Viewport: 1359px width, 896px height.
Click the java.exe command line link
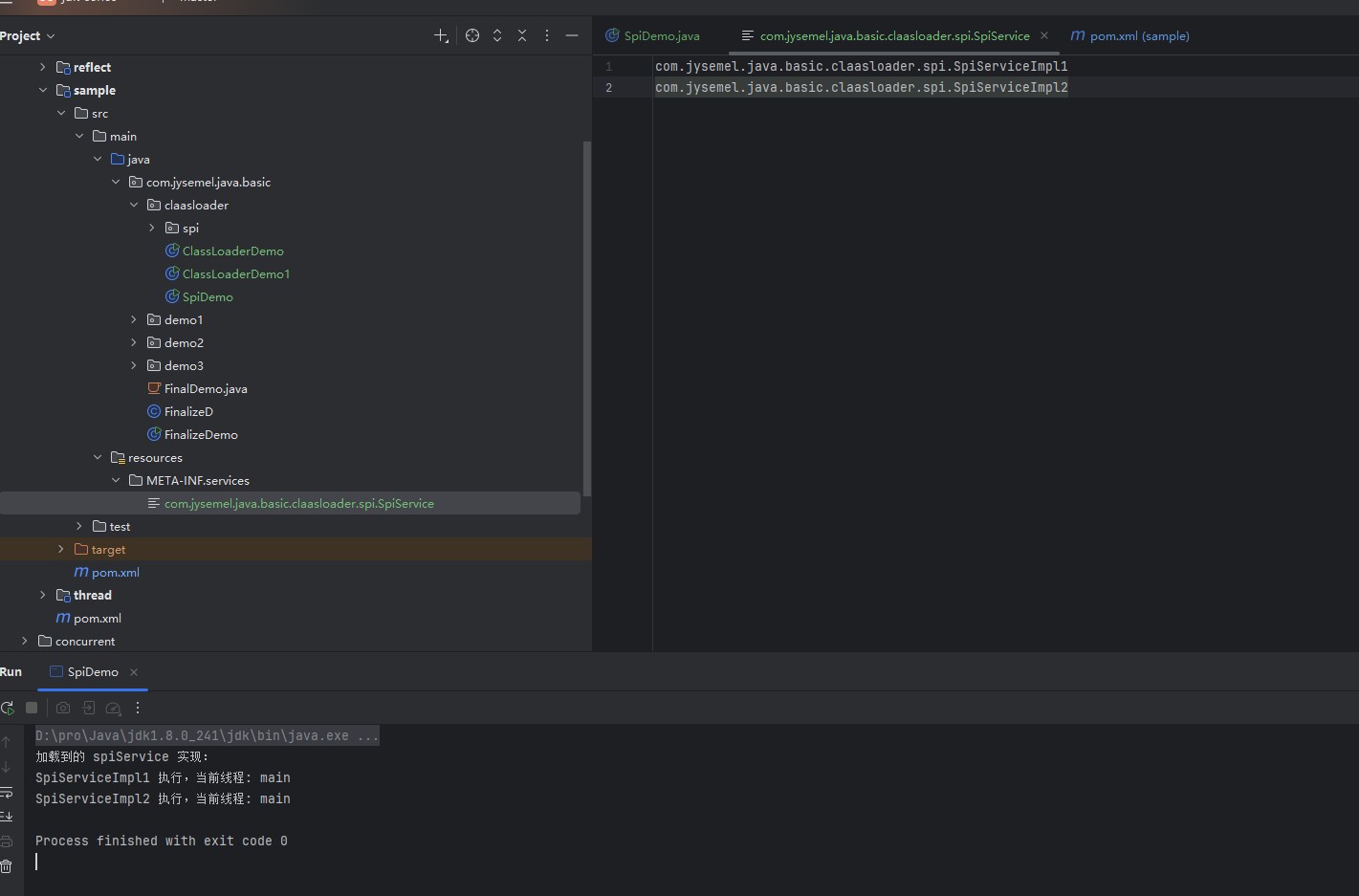pyautogui.click(x=207, y=735)
